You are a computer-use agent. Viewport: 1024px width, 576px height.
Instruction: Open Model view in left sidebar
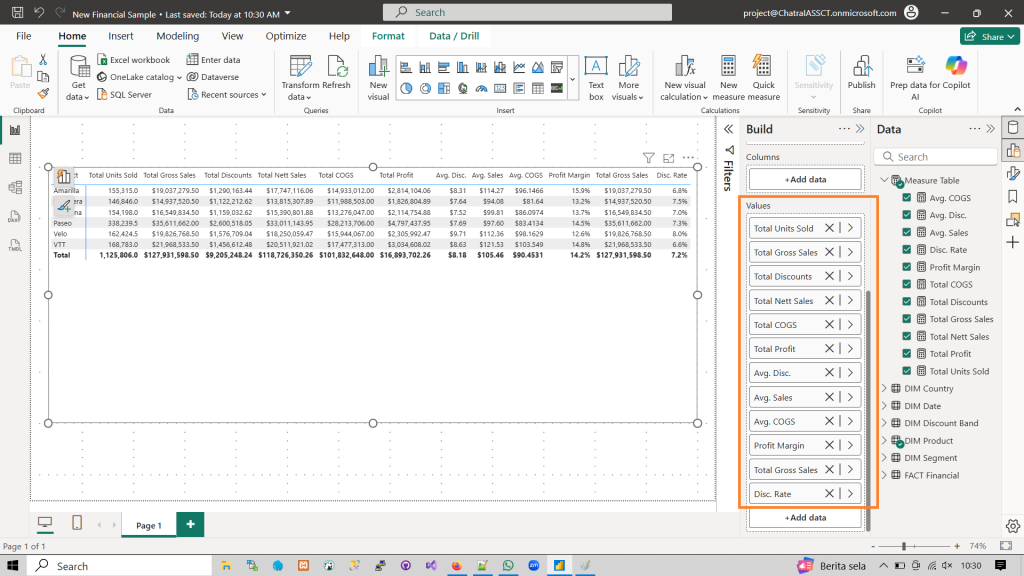[15, 187]
